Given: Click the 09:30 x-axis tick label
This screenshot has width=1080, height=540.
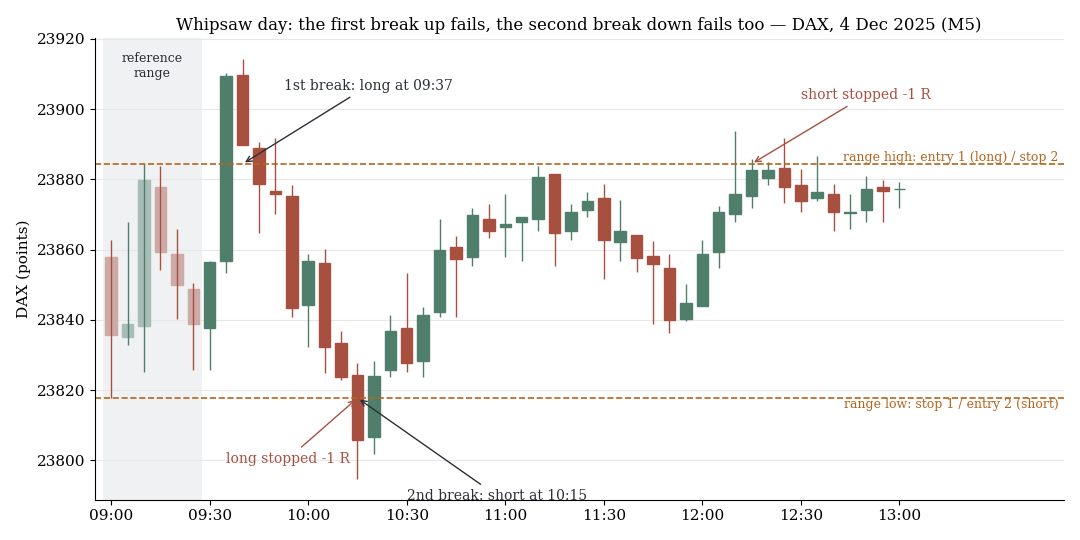Looking at the screenshot, I should click(x=210, y=515).
